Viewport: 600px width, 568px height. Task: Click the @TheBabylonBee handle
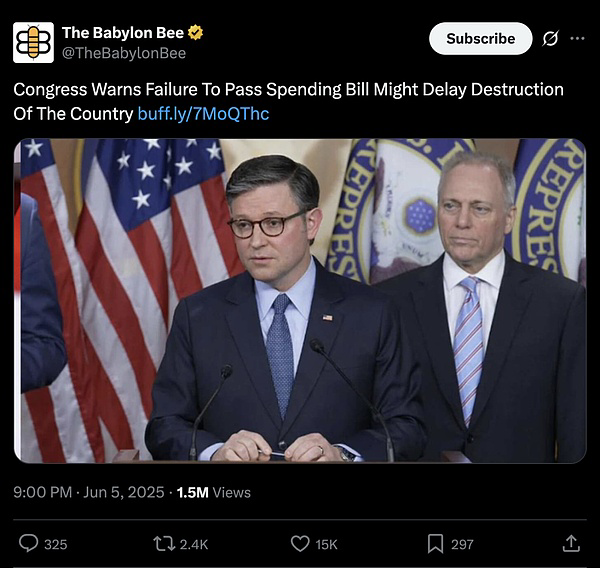click(124, 53)
